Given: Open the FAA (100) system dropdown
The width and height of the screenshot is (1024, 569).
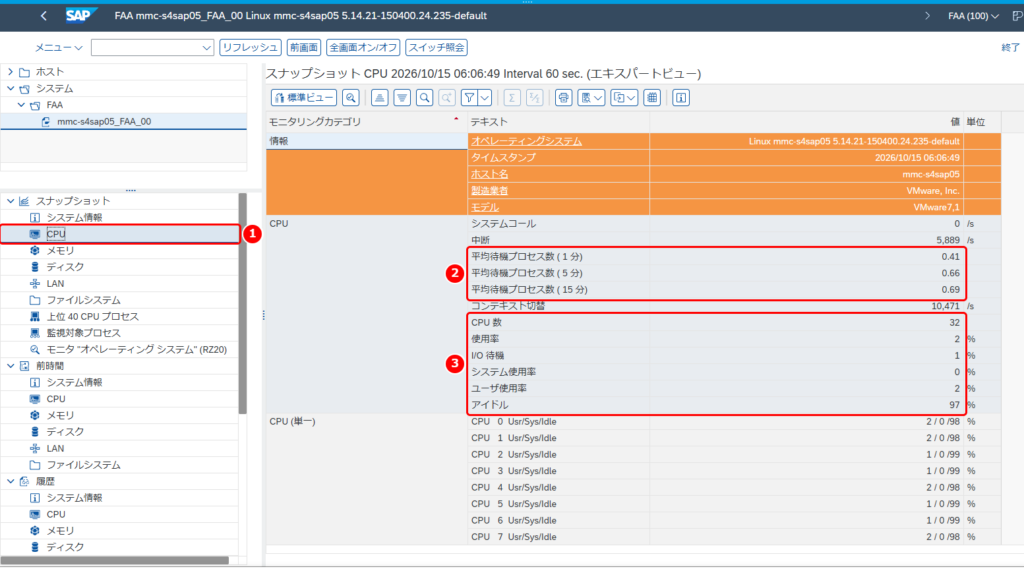Looking at the screenshot, I should (x=973, y=16).
